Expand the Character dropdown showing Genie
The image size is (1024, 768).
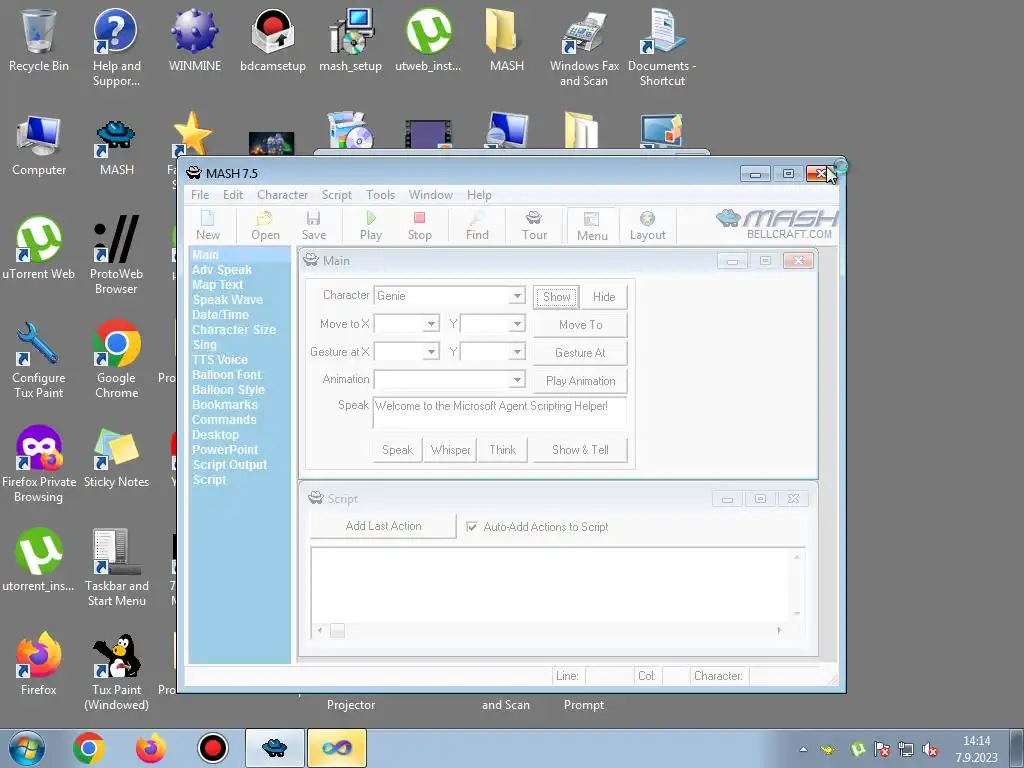pyautogui.click(x=517, y=296)
